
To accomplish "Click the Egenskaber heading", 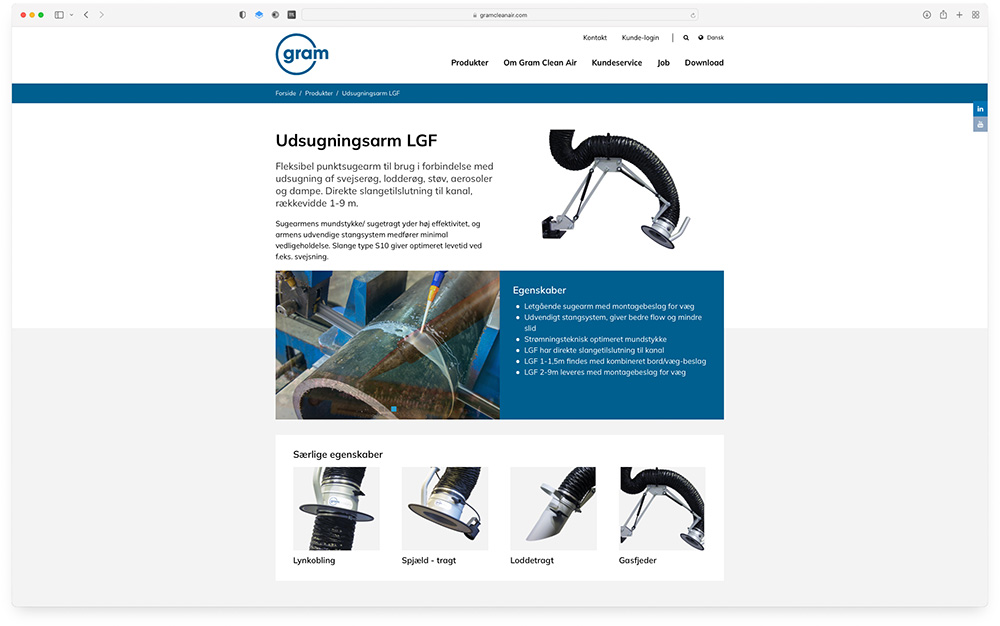I will (540, 290).
